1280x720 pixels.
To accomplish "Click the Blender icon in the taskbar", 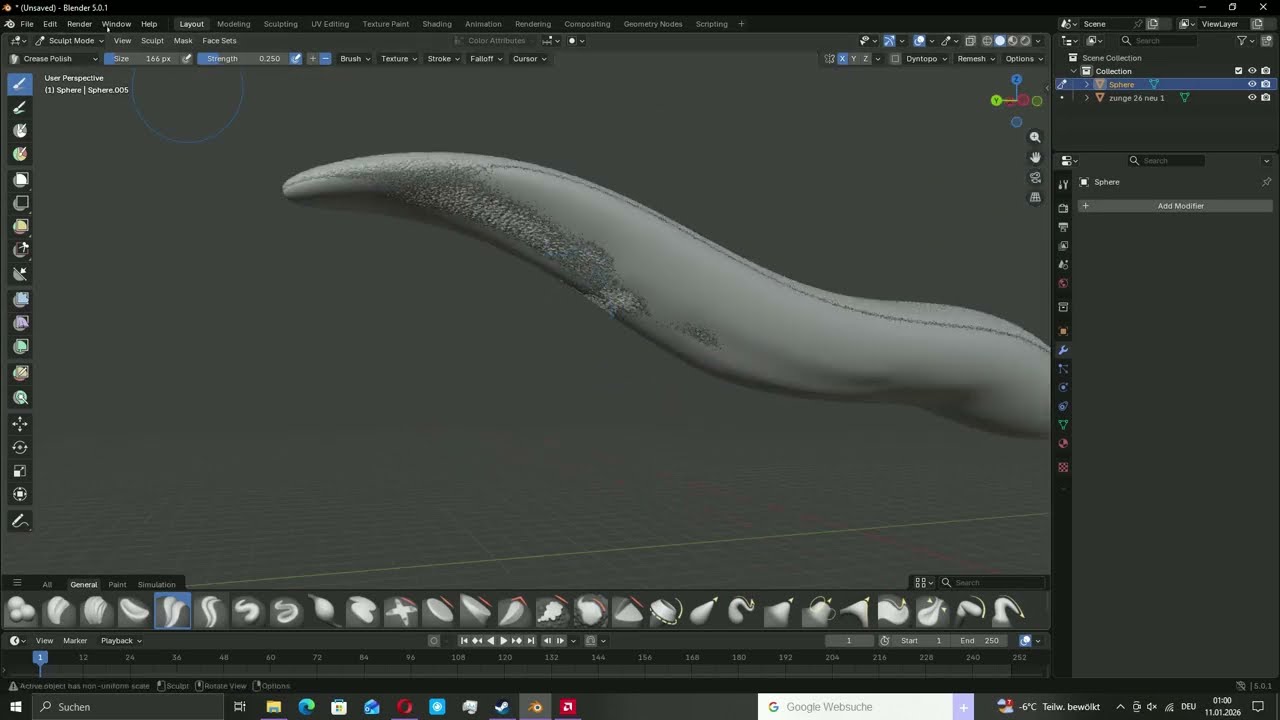I will 535,707.
